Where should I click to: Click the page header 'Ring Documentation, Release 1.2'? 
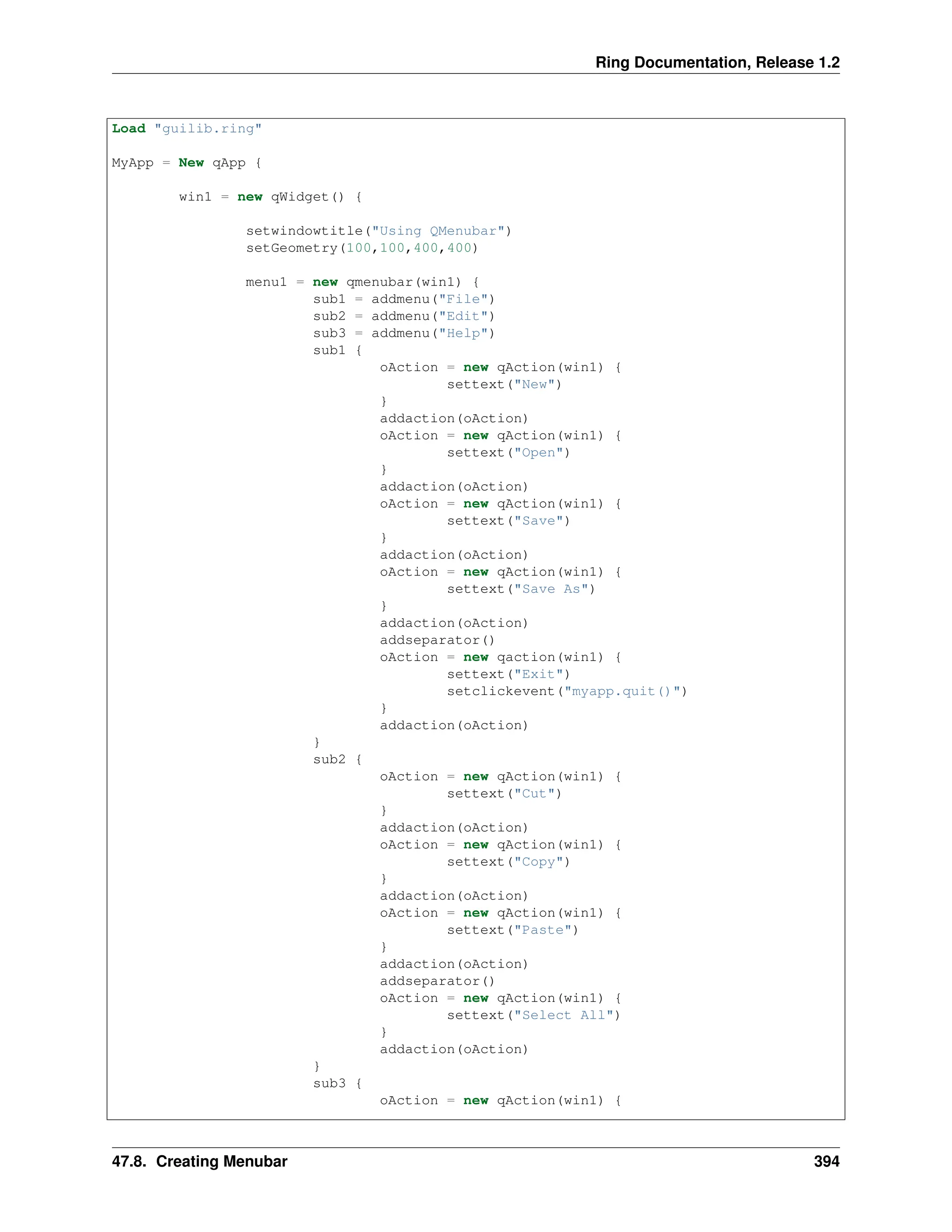717,62
